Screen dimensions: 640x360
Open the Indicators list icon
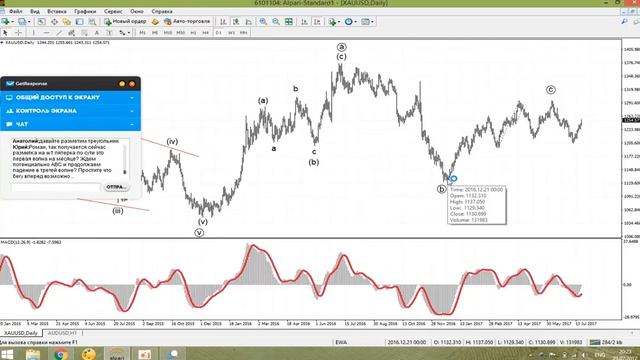(x=332, y=22)
